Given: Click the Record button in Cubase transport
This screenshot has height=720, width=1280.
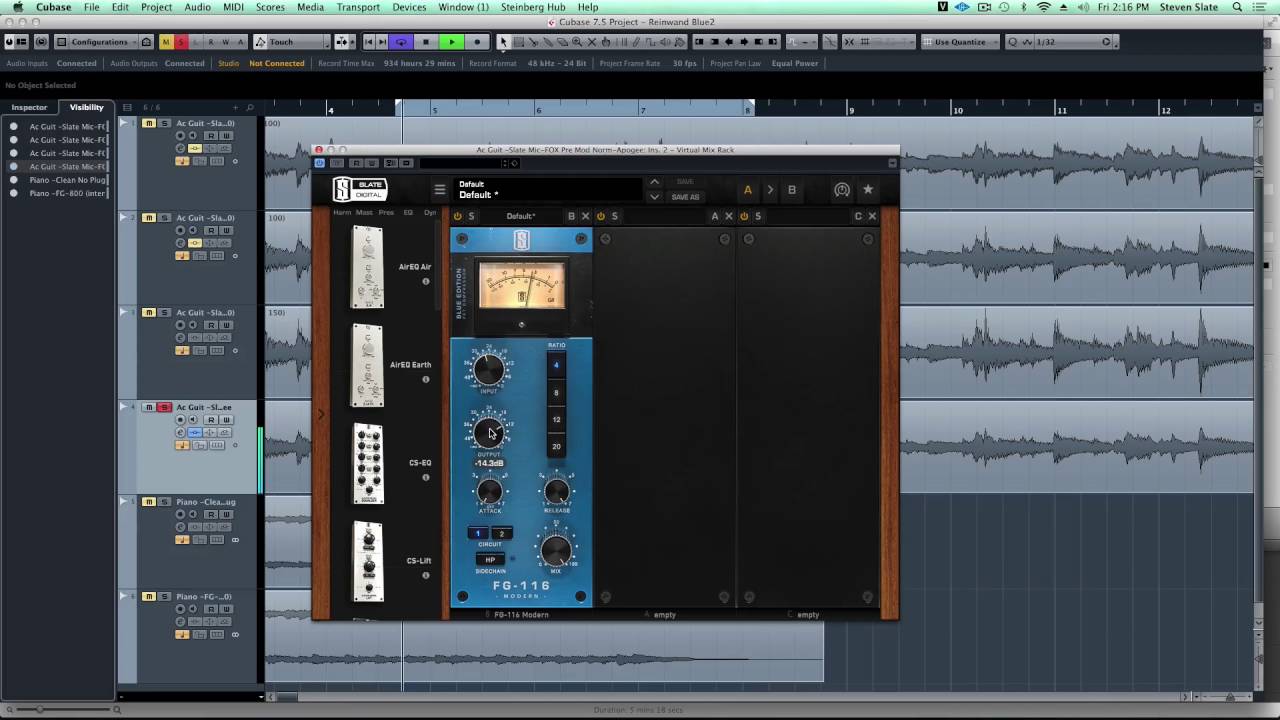Looking at the screenshot, I should pos(477,42).
